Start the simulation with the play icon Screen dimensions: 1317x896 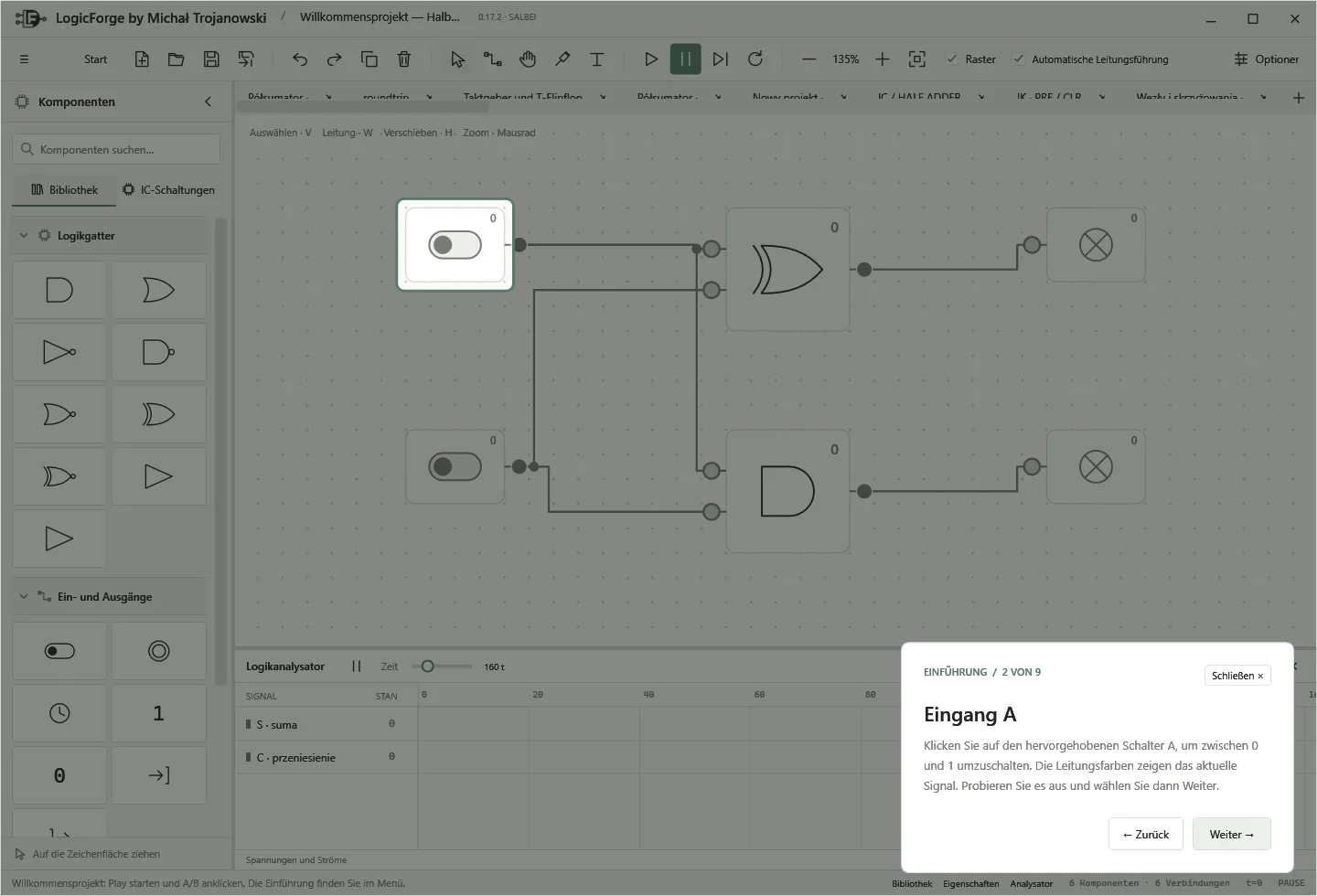[651, 59]
